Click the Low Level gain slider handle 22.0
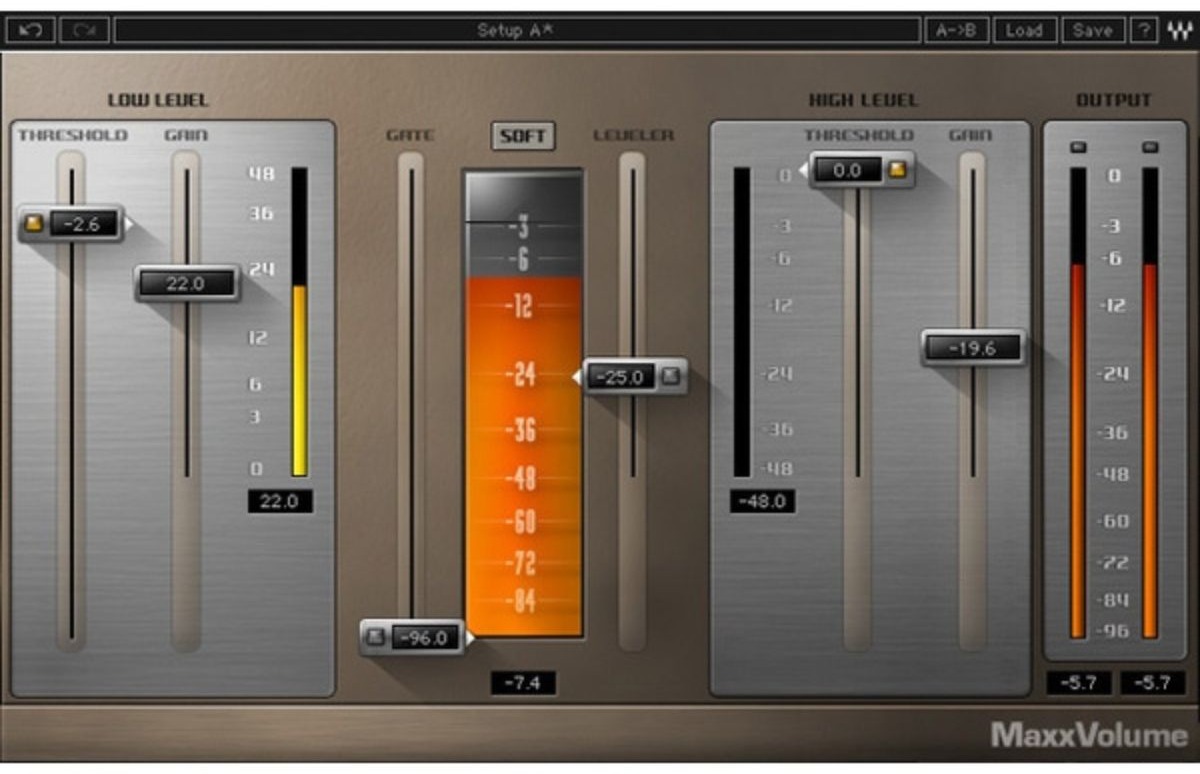This screenshot has width=1200, height=774. [x=187, y=283]
